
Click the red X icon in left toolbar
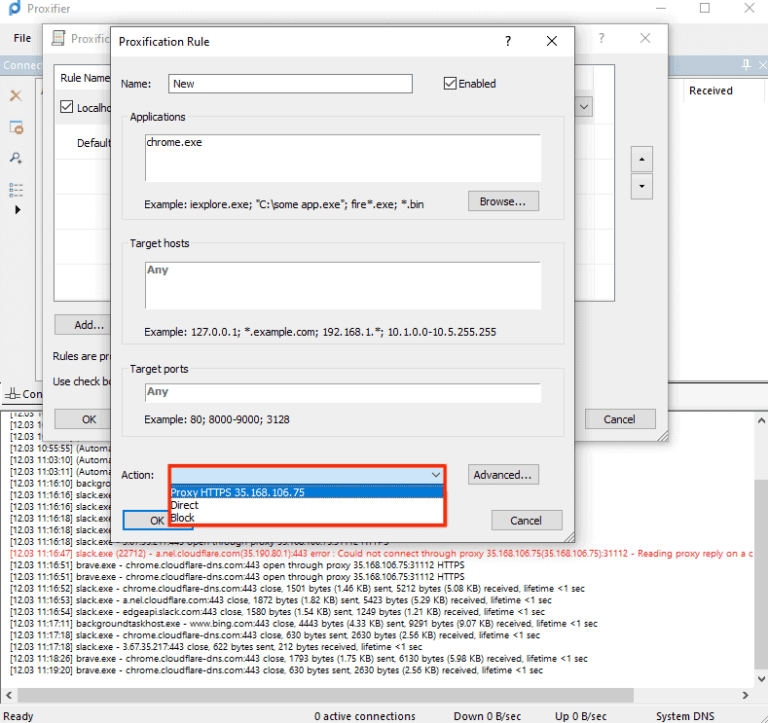click(x=16, y=96)
